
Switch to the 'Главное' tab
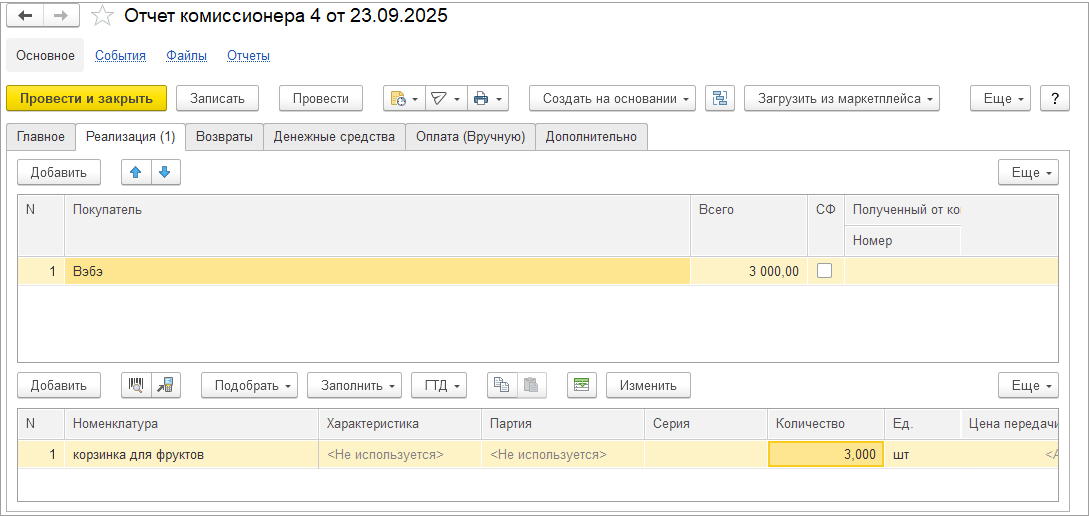[x=41, y=137]
